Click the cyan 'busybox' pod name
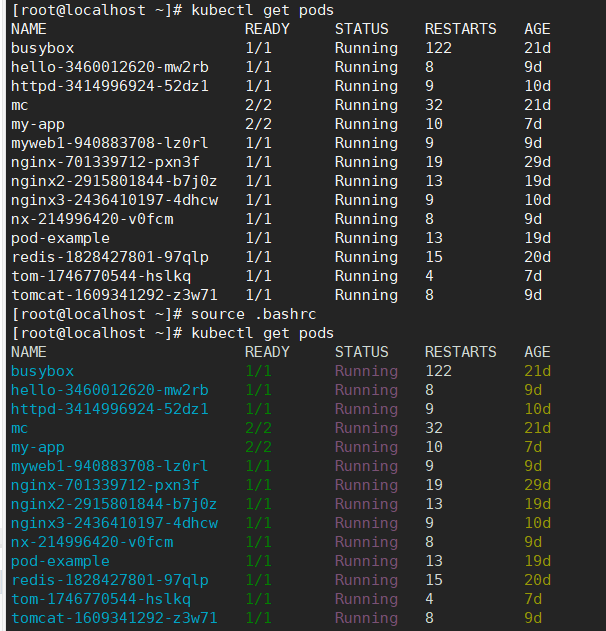Screen dimensions: 606x631 tap(43, 371)
